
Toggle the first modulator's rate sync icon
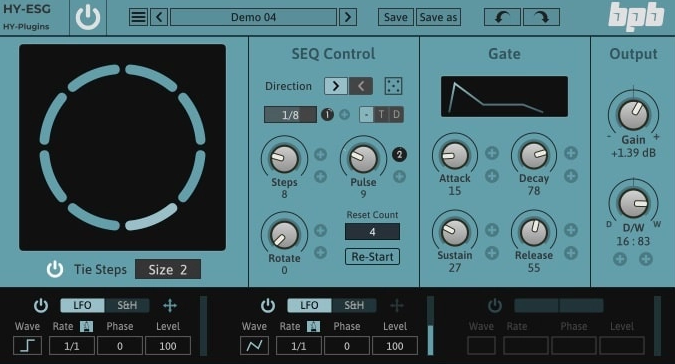click(87, 327)
